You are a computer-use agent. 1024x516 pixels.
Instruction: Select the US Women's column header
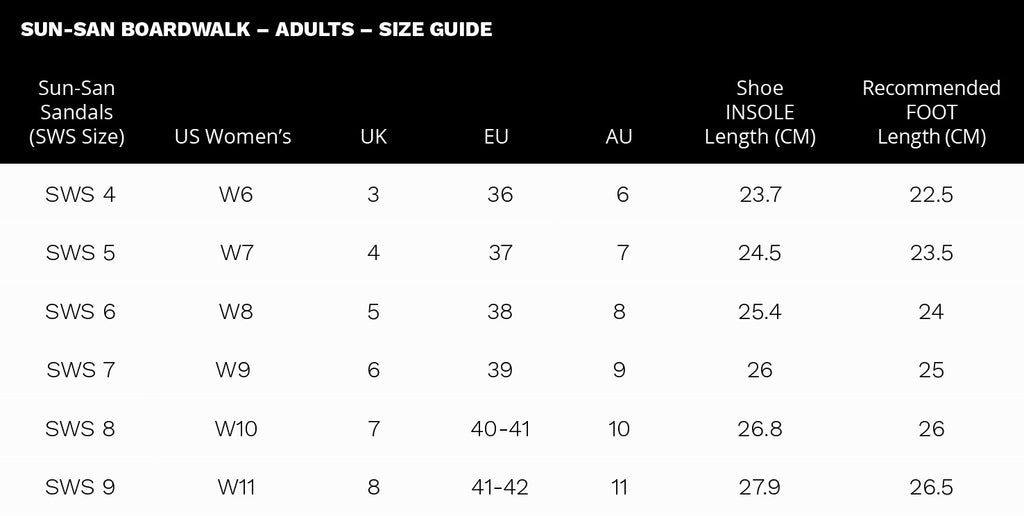pos(233,137)
